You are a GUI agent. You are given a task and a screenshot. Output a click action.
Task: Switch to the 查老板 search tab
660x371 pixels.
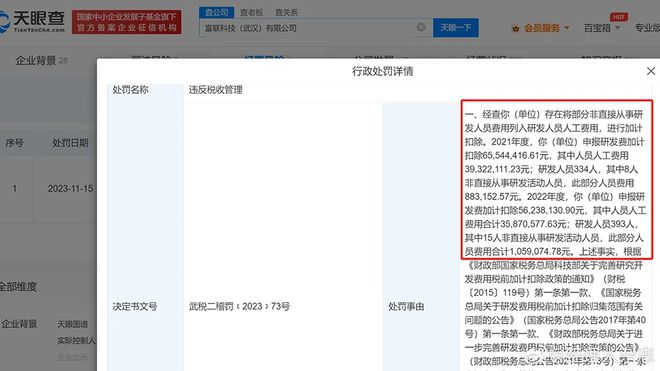point(251,13)
